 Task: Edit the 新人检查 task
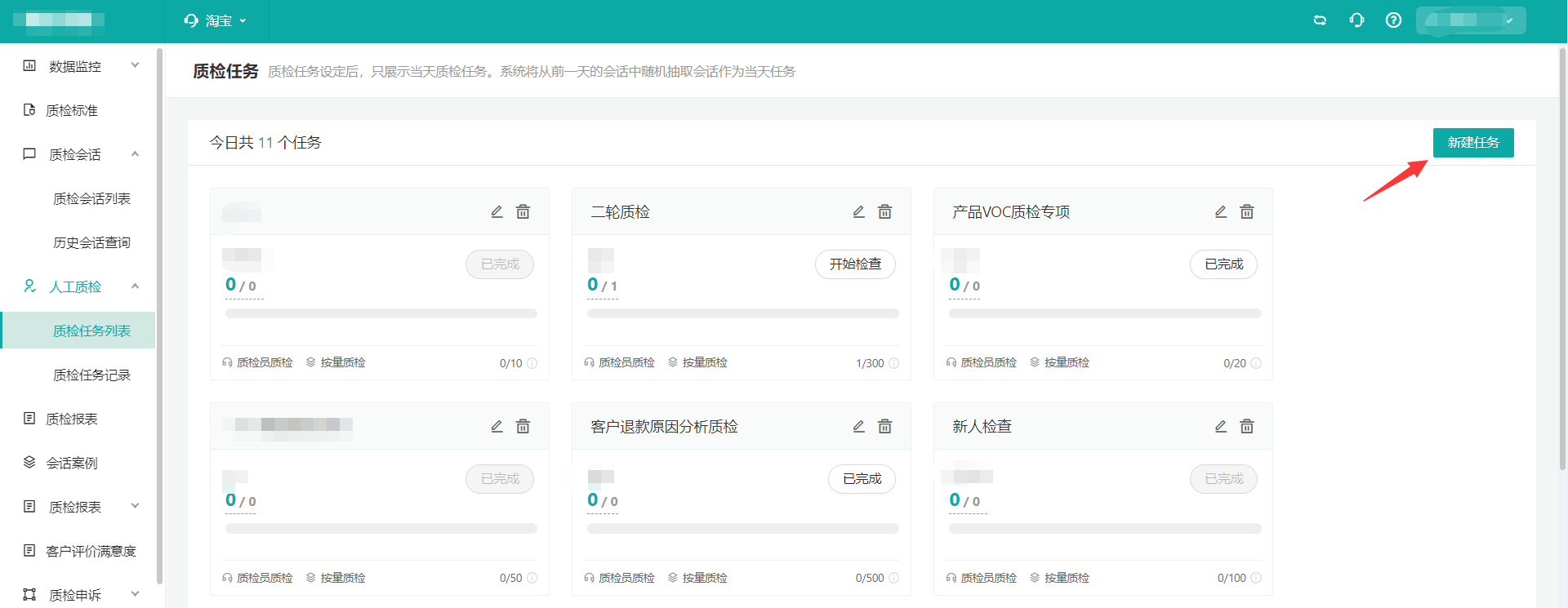tap(1220, 426)
